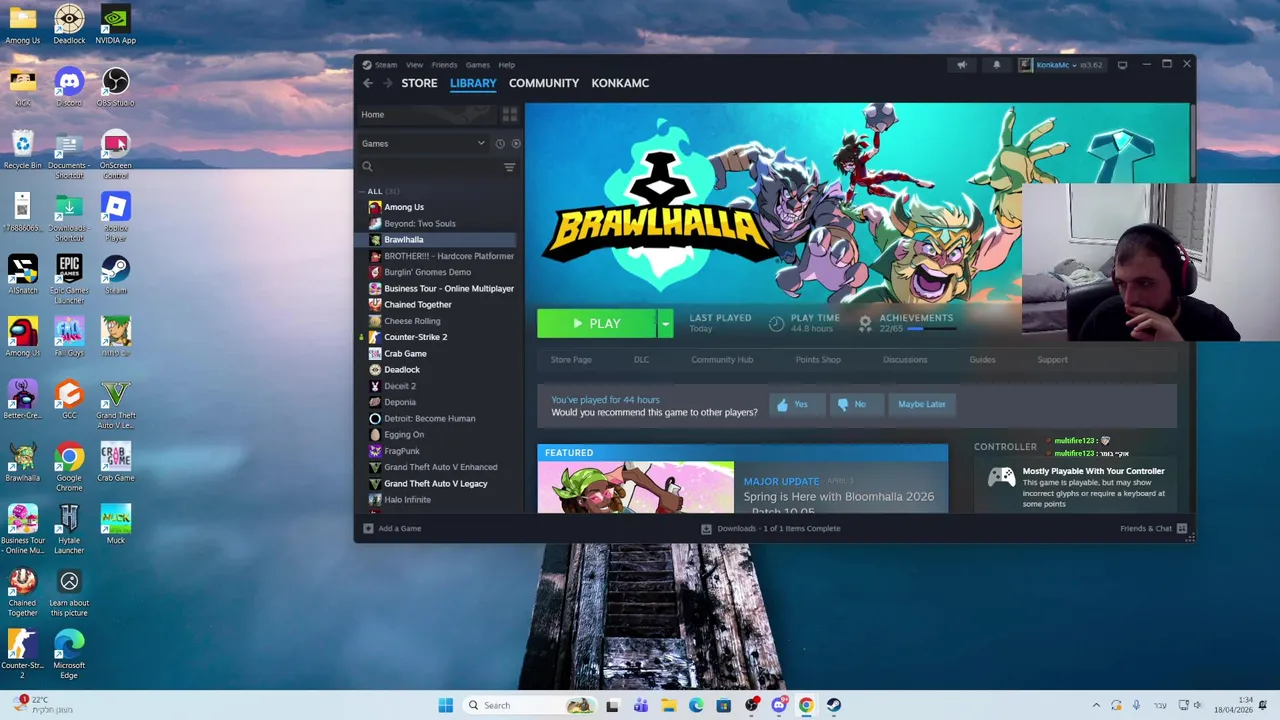Open Discussions link
Viewport: 1280px width, 720px height.
click(905, 360)
